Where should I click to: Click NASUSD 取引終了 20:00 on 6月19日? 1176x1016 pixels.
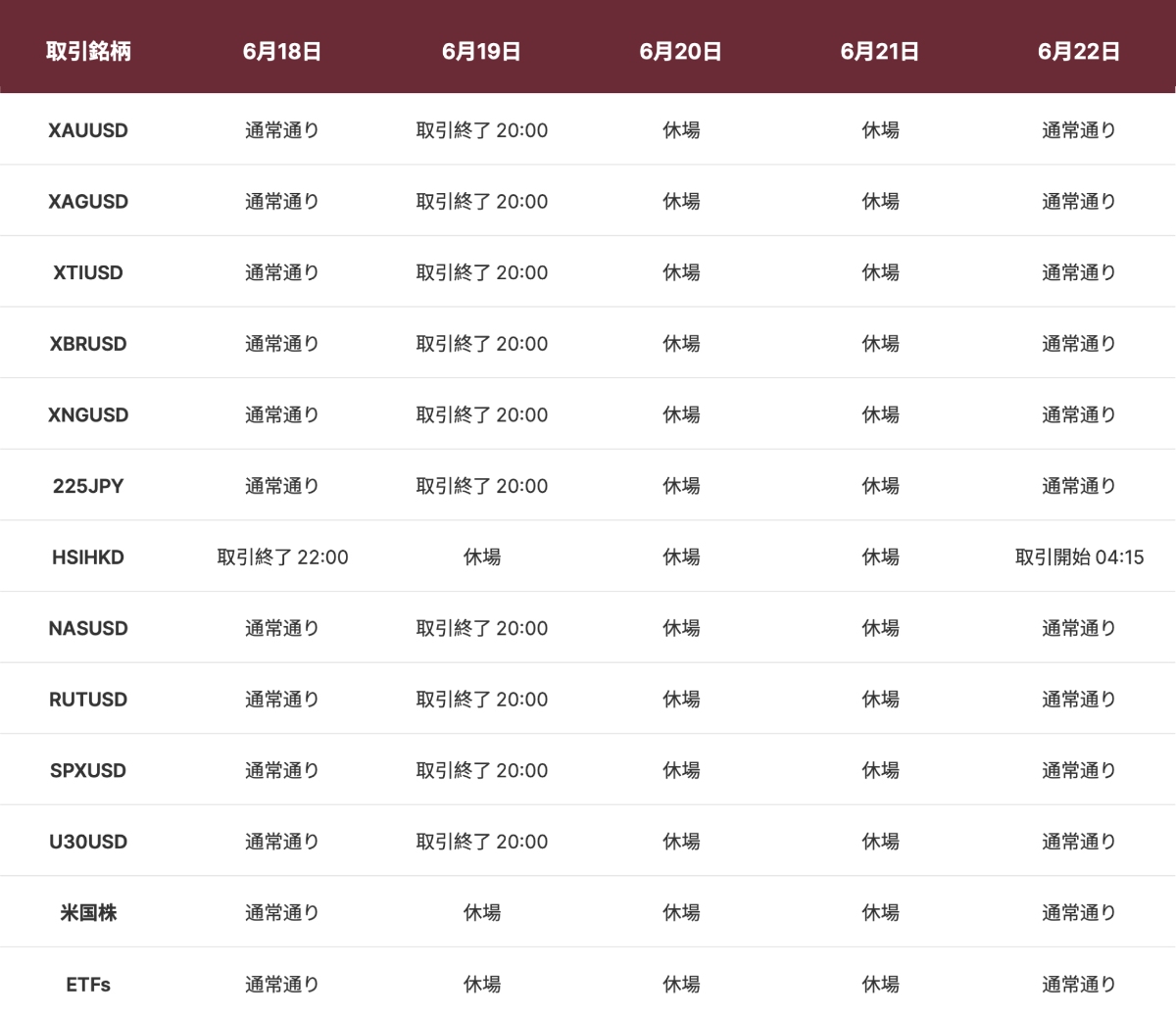481,629
